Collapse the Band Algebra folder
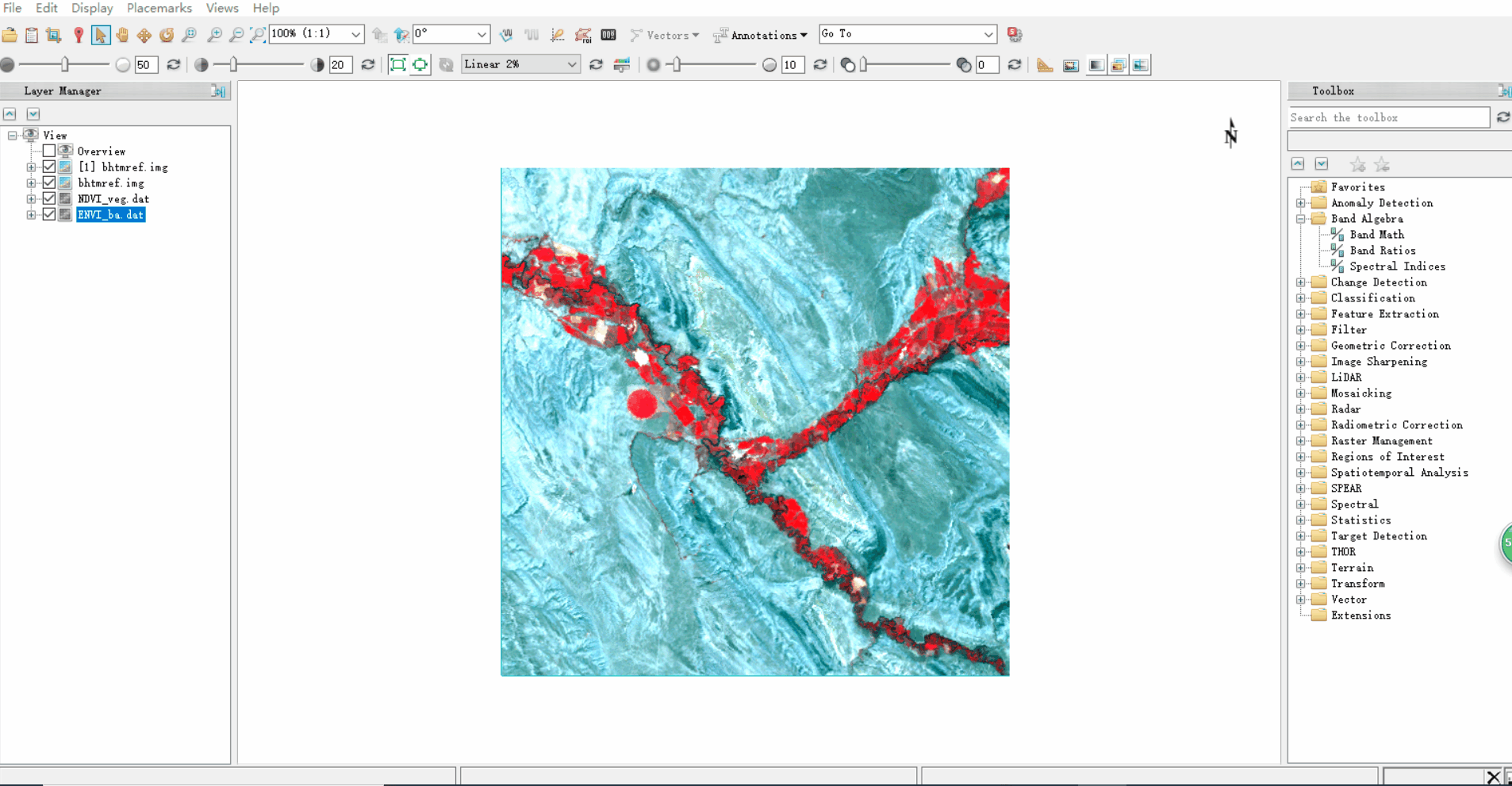Screen dimensions: 1512x786 pos(1301,219)
